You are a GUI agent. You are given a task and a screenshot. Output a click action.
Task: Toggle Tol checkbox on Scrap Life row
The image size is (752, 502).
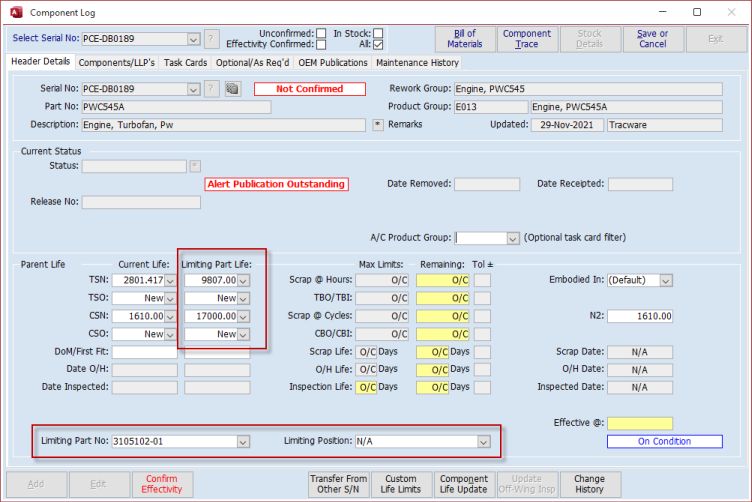pos(482,352)
